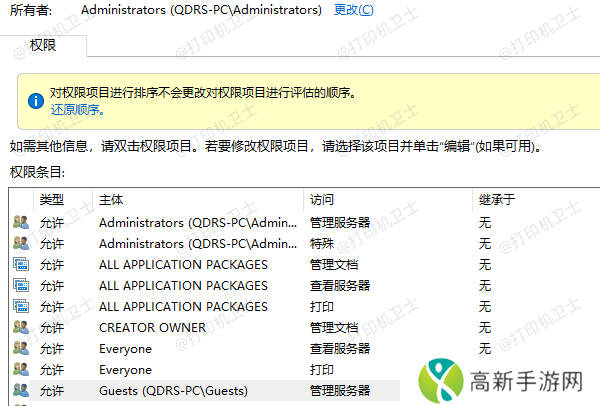Select ALL APPLICATION PACKAGES principal with 打印 access
Image resolution: width=600 pixels, height=406 pixels.
[183, 307]
